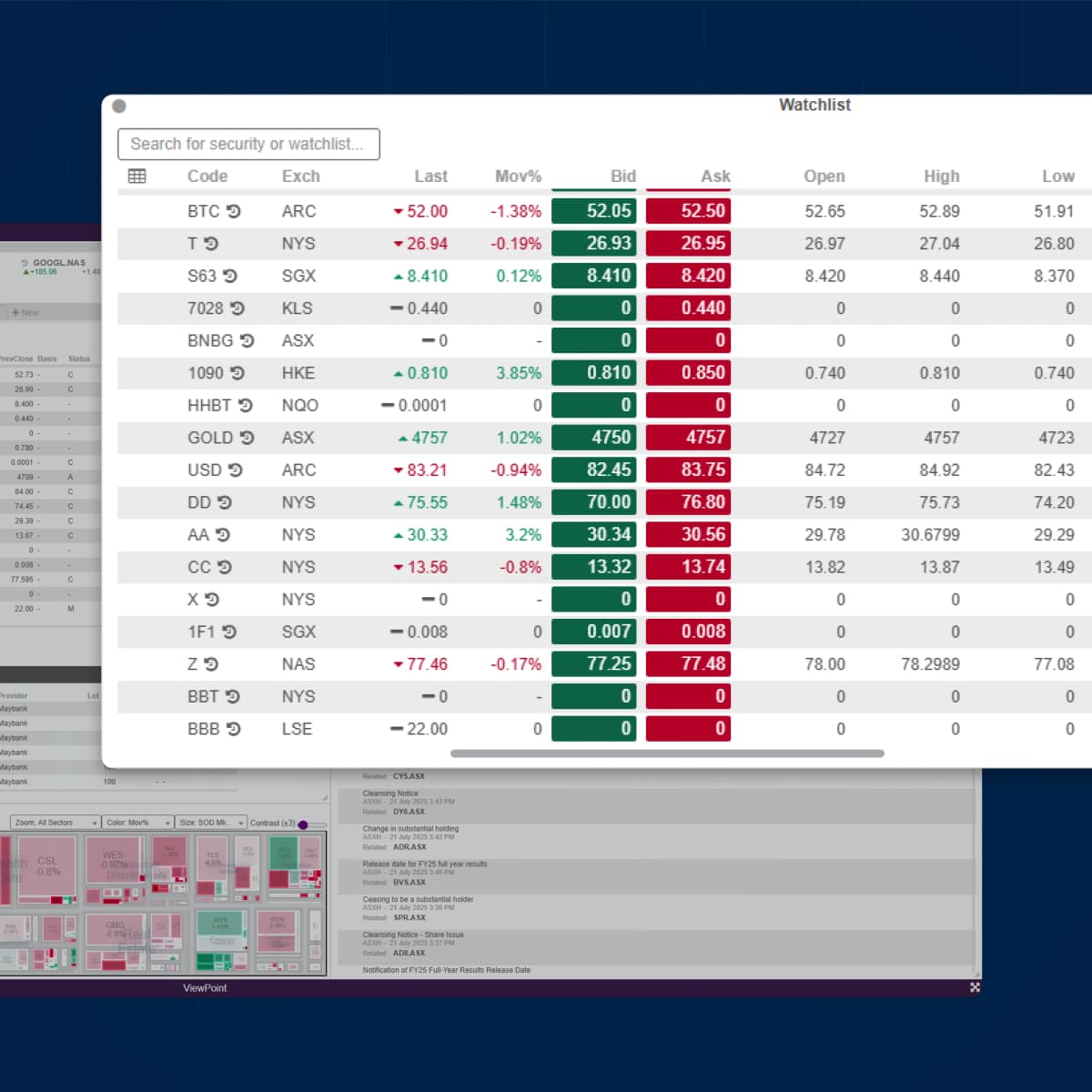Open the Color Mov% dropdown
1092x1092 pixels.
(x=137, y=823)
